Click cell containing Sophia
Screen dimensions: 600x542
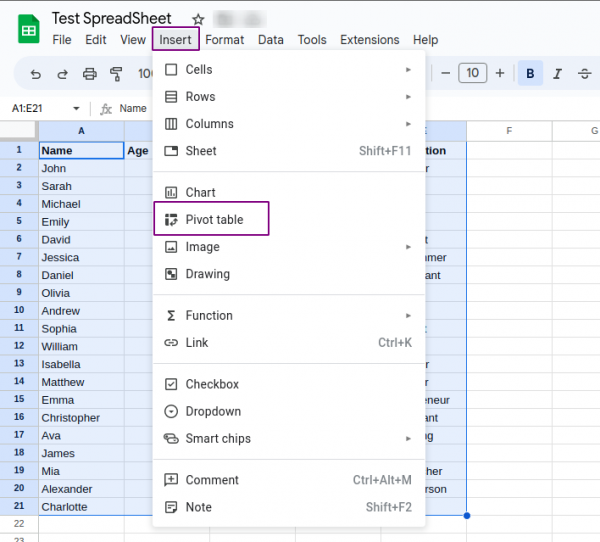(82, 328)
